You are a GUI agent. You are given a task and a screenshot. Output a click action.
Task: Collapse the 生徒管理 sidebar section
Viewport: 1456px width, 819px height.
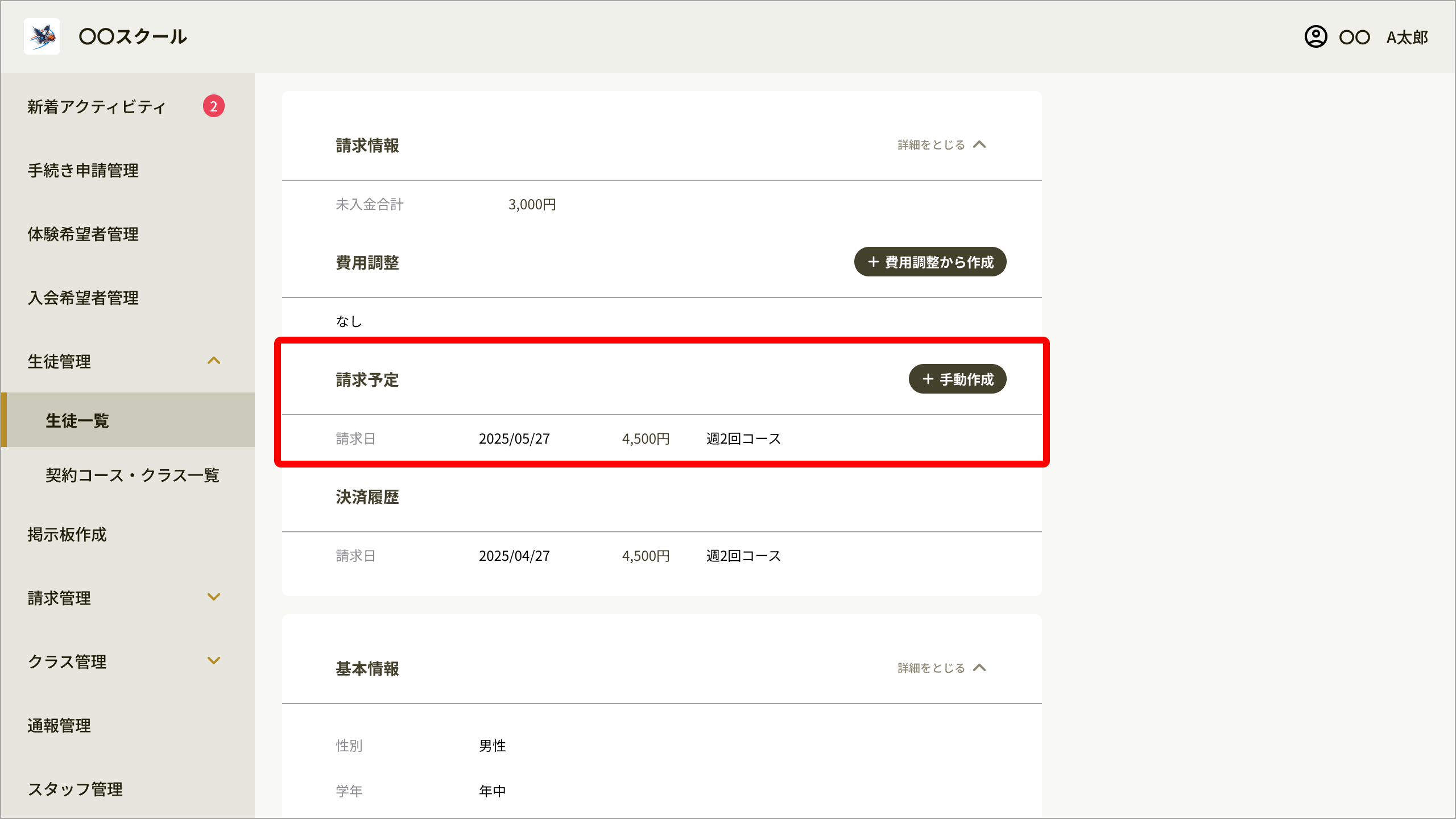[213, 361]
